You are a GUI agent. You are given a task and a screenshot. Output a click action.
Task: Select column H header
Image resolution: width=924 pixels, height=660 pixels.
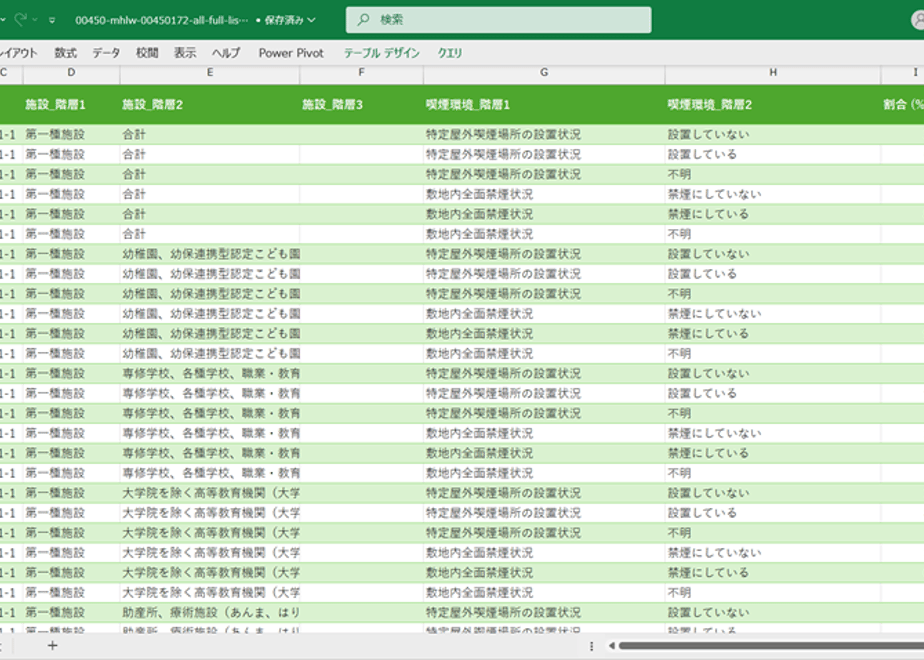tap(773, 72)
